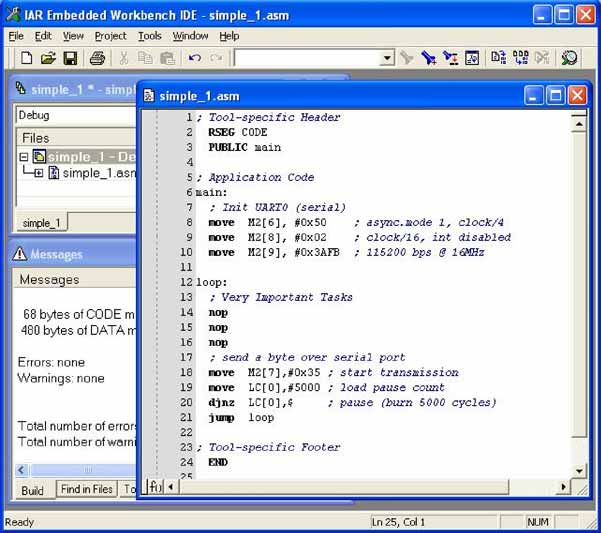Screen dimensions: 601x533
Task: Click the Compile icon in the toolbar
Action: coord(497,59)
